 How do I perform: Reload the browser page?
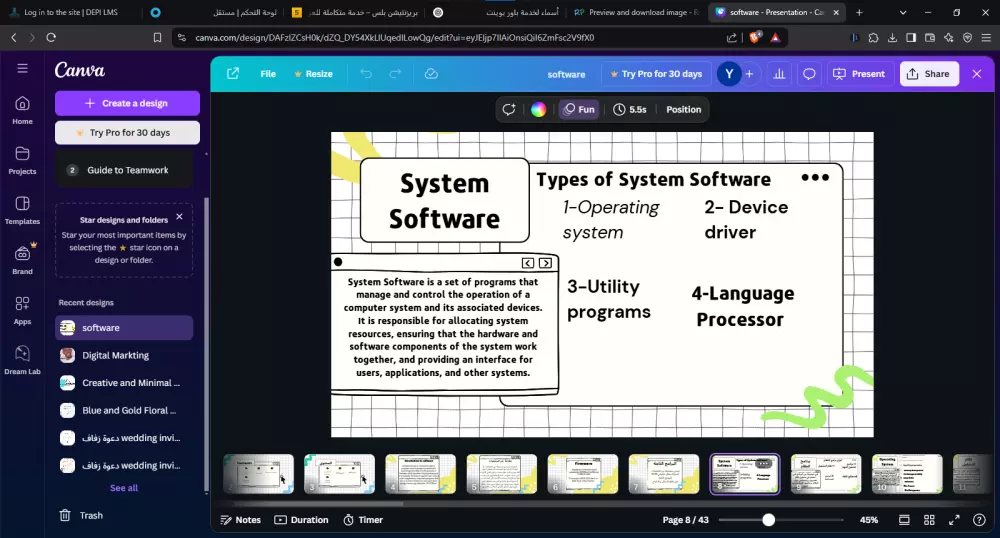coord(51,38)
